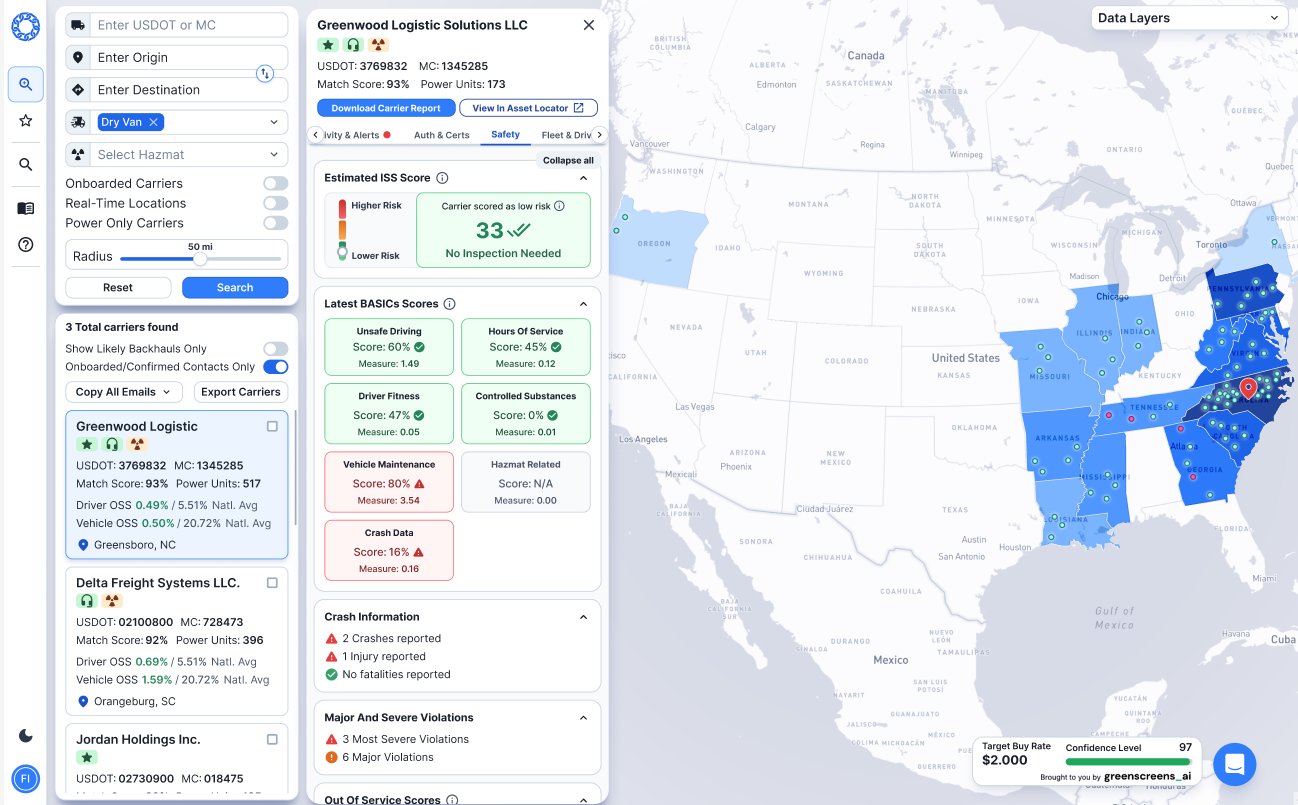This screenshot has height=805, width=1298.
Task: Remove the Dry Van equipment tag
Action: pyautogui.click(x=154, y=122)
